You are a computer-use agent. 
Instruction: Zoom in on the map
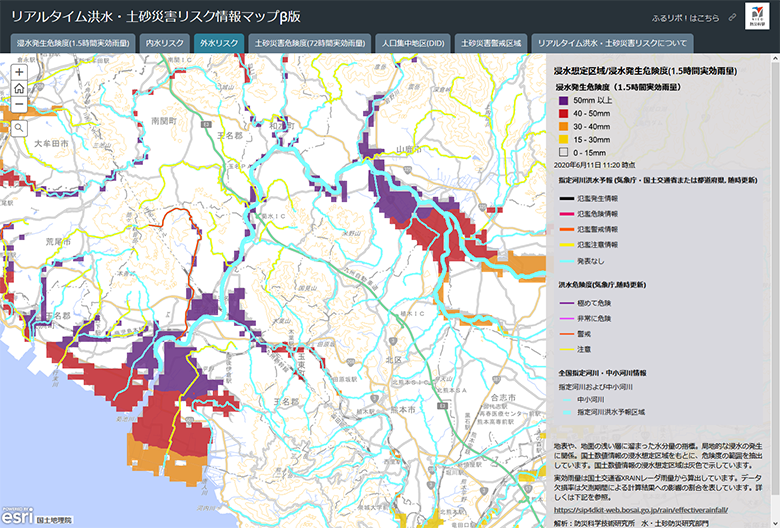click(x=20, y=72)
